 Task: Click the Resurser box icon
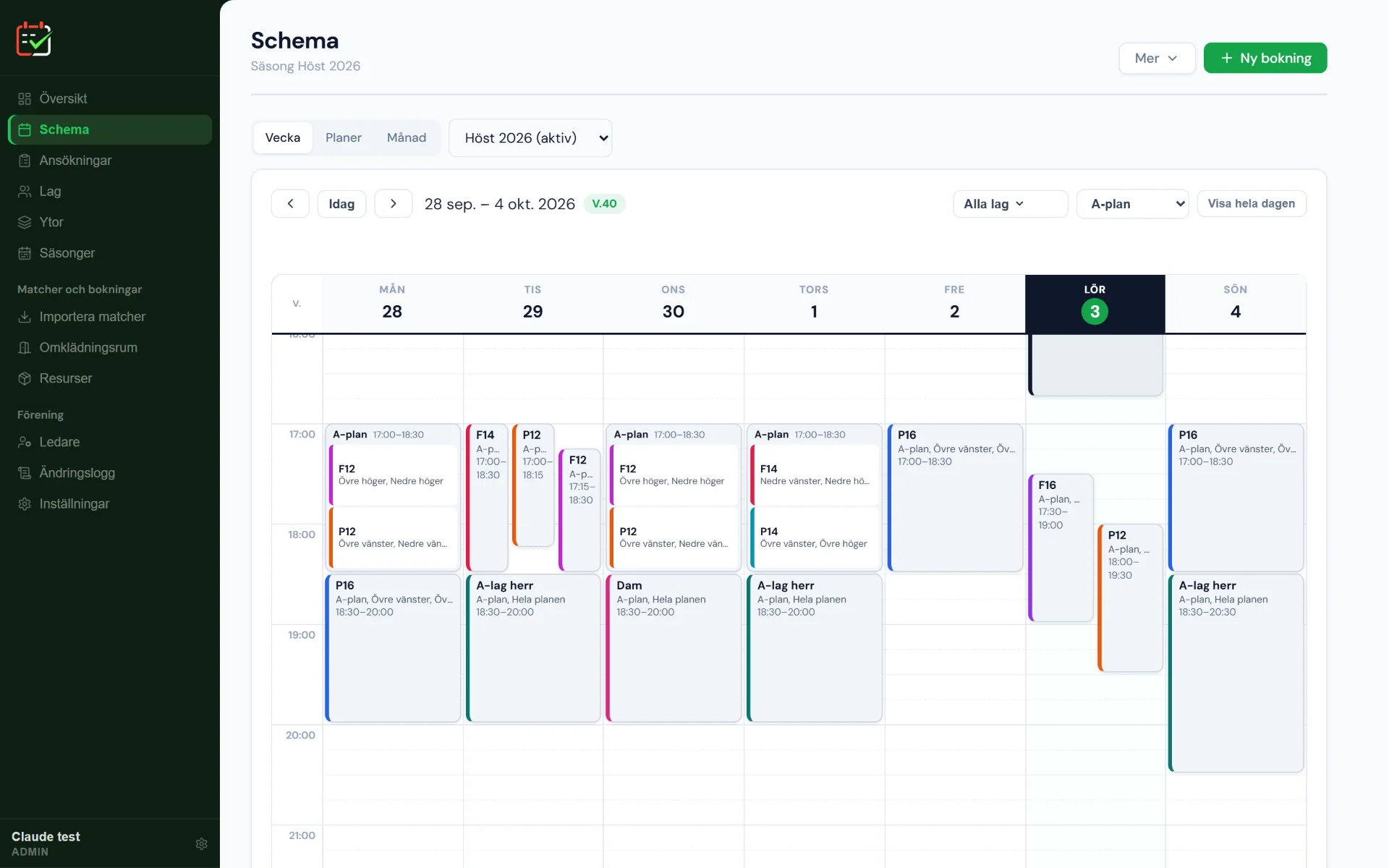(x=25, y=378)
